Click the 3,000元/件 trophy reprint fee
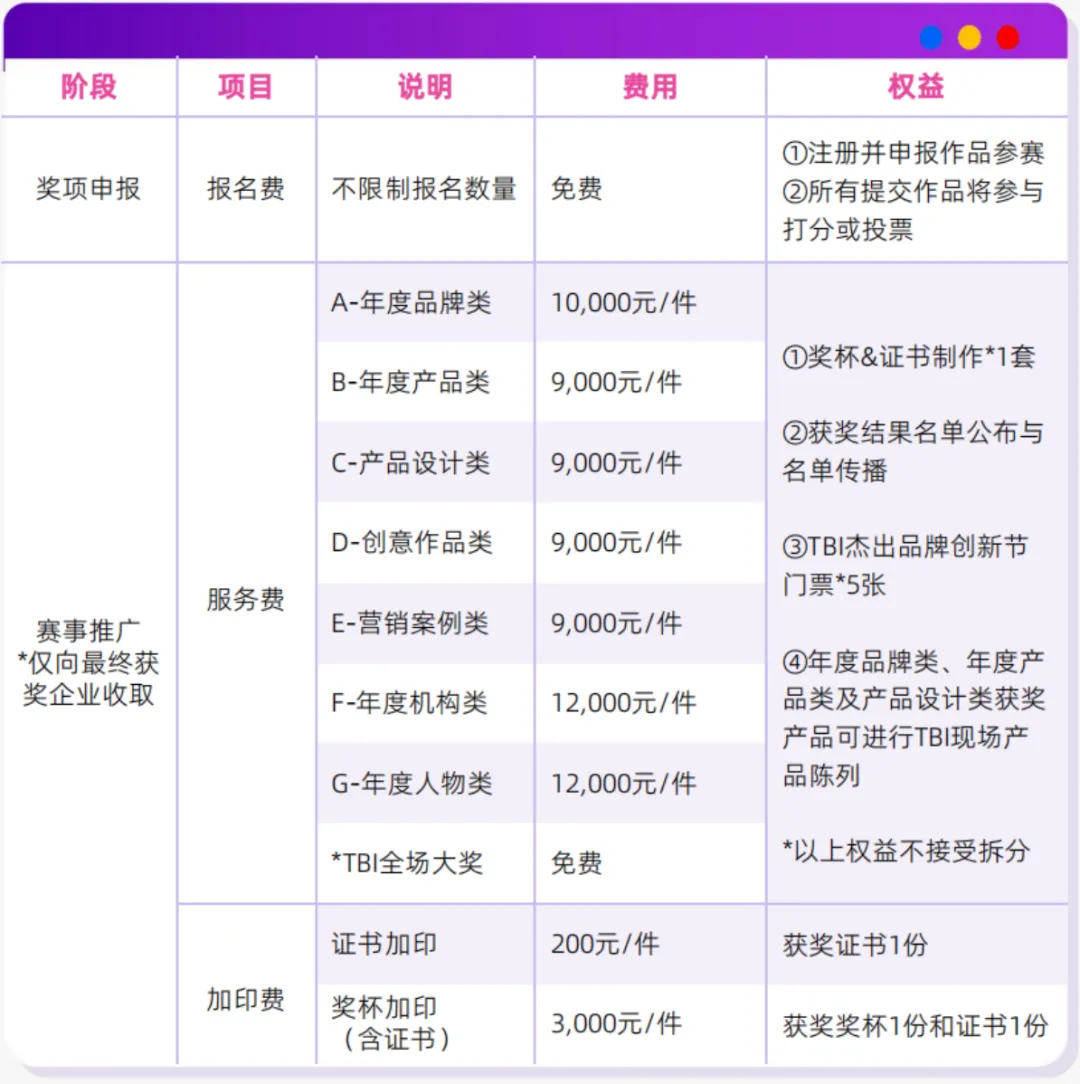Viewport: 1080px width, 1084px height. click(x=616, y=1023)
